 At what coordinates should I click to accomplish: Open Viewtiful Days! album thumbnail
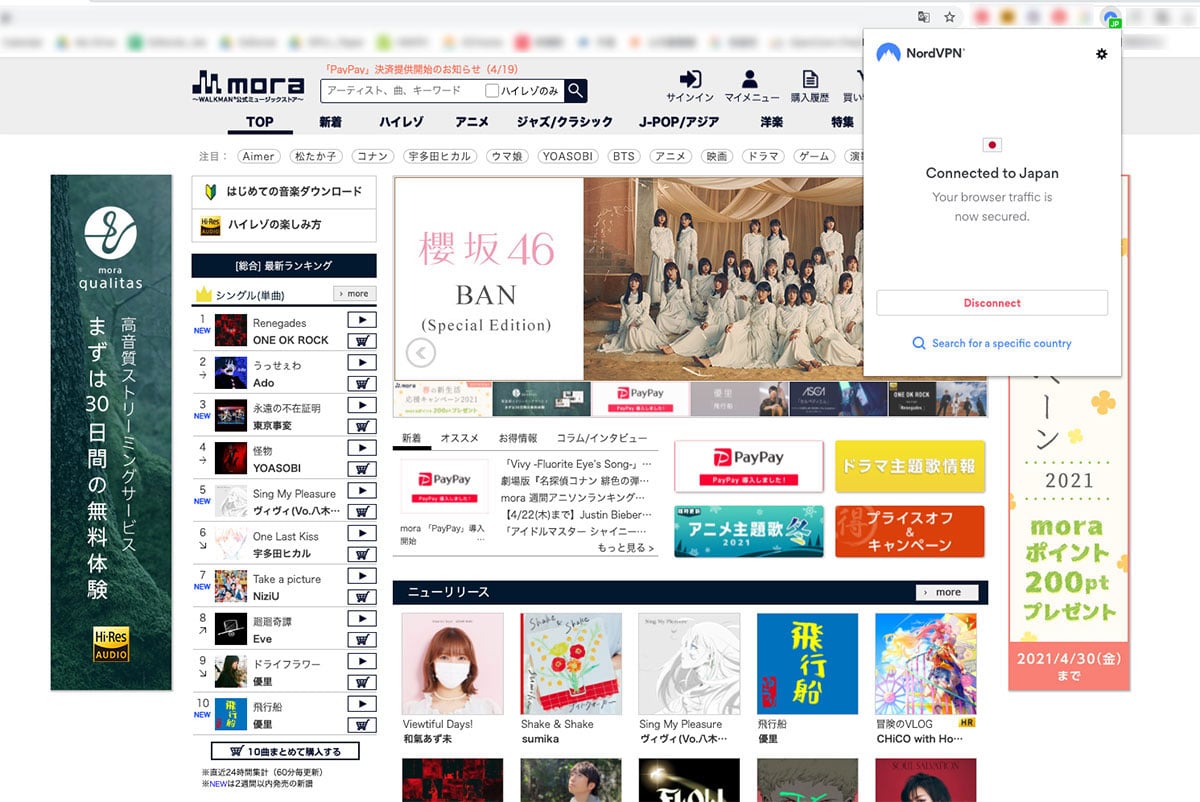coord(452,663)
